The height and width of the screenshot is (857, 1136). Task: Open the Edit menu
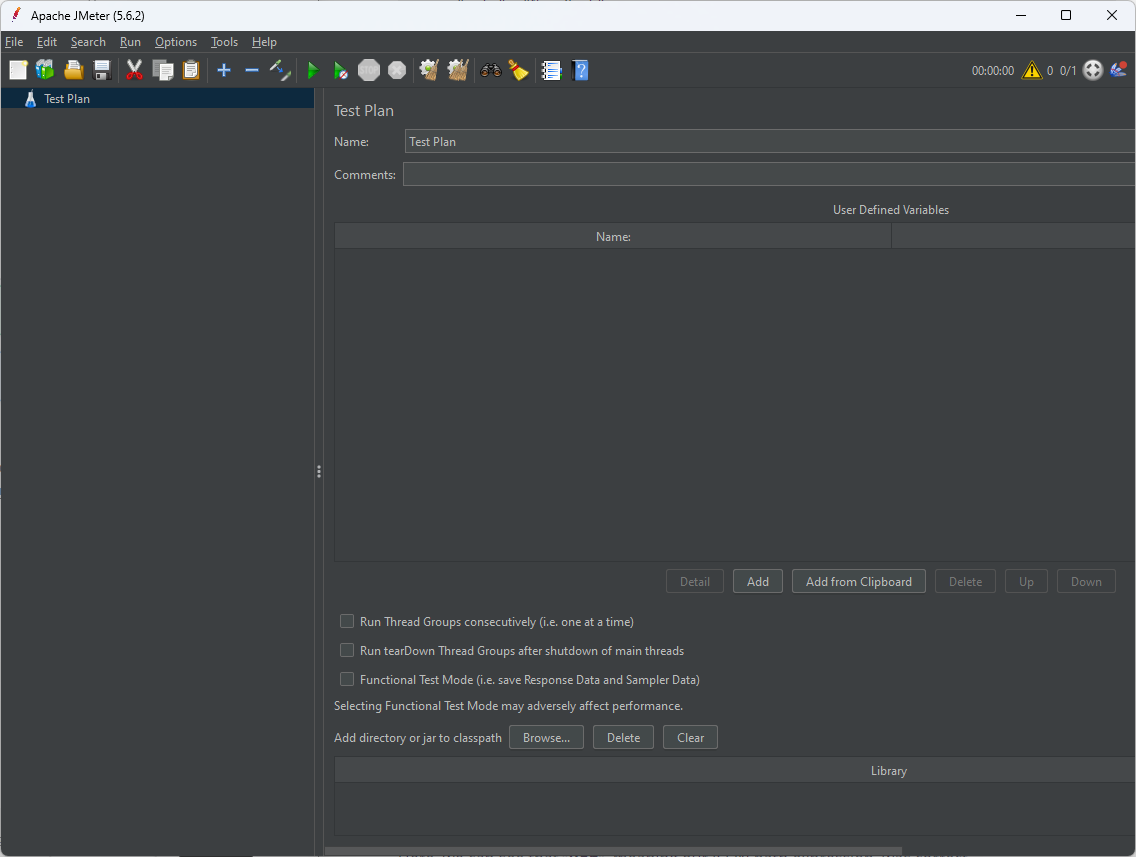[47, 42]
